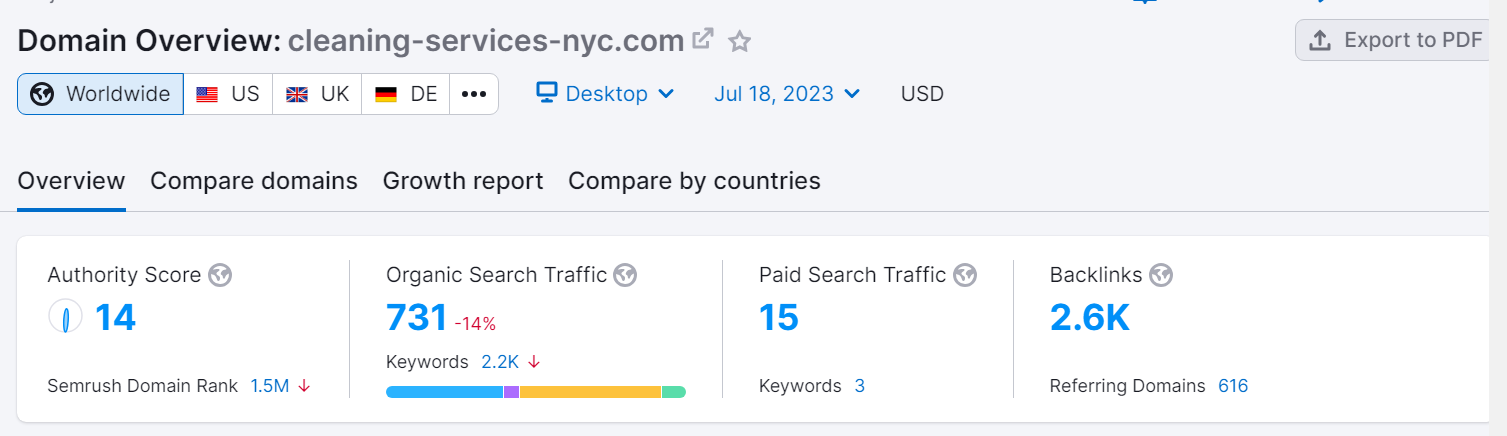Open domain in new tab via external link icon
1507x436 pixels.
tap(704, 39)
